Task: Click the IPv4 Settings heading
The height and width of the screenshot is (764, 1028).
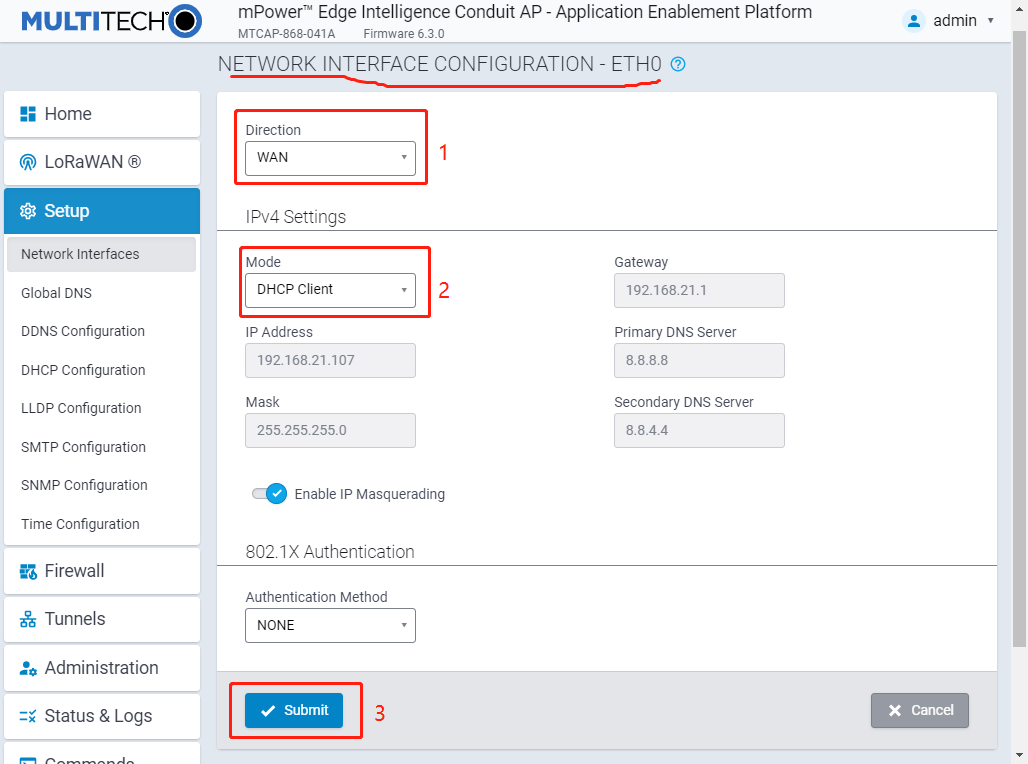Action: pyautogui.click(x=296, y=217)
